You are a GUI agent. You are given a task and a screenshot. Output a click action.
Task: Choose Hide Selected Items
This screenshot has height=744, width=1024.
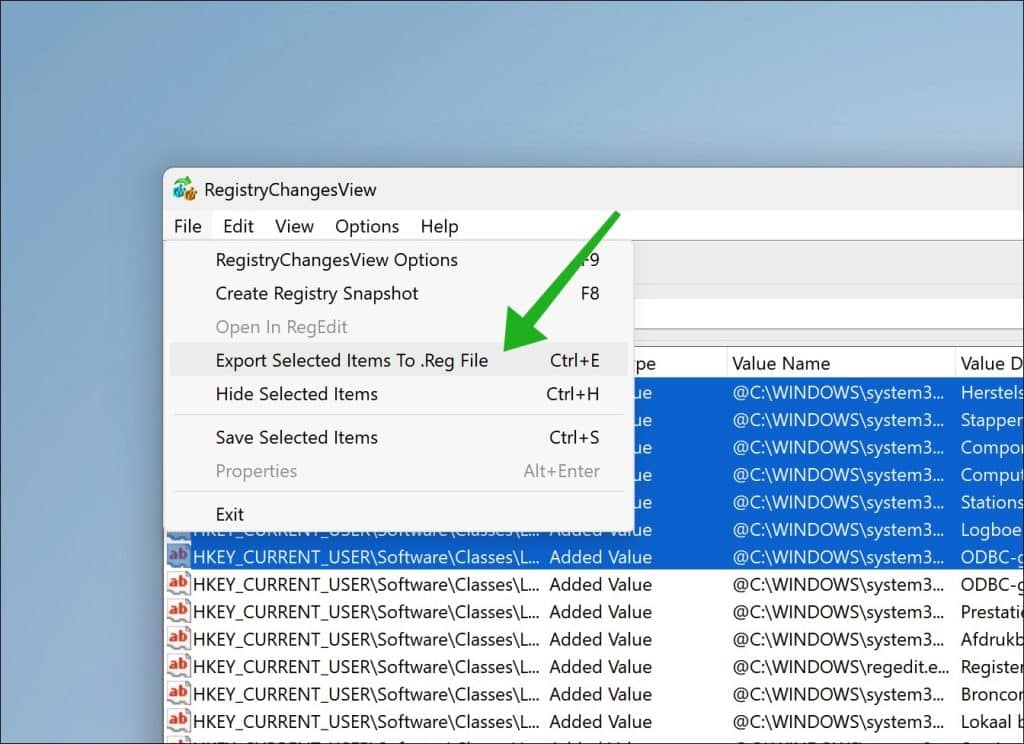(398, 394)
